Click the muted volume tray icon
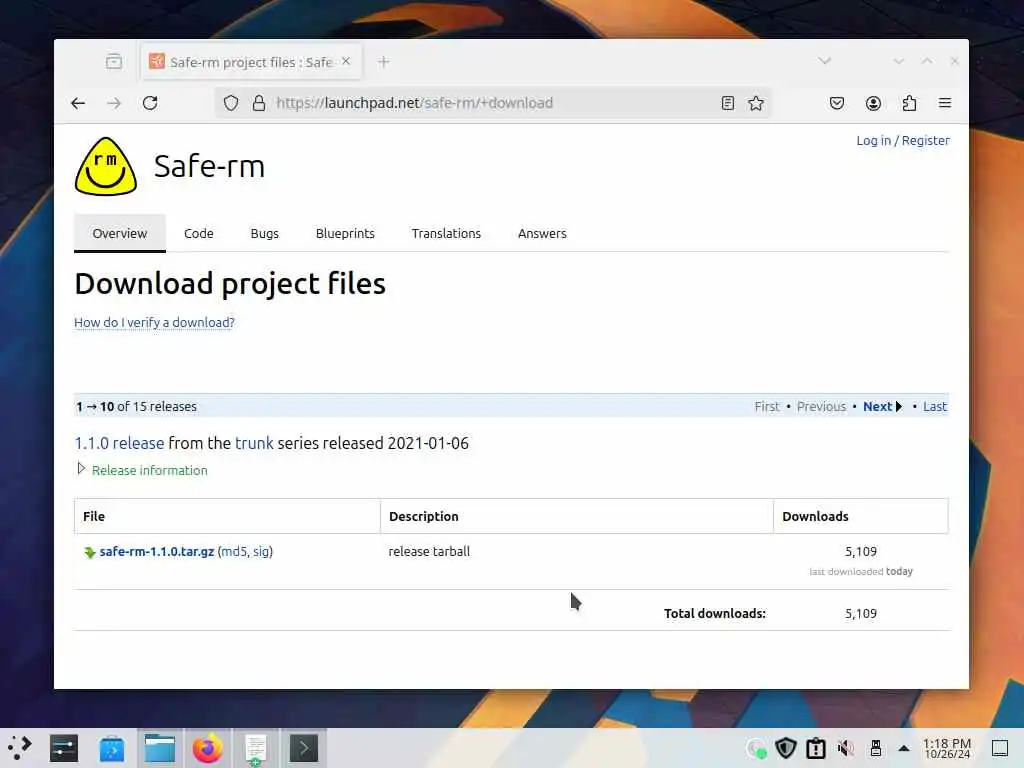The width and height of the screenshot is (1024, 768). (846, 748)
